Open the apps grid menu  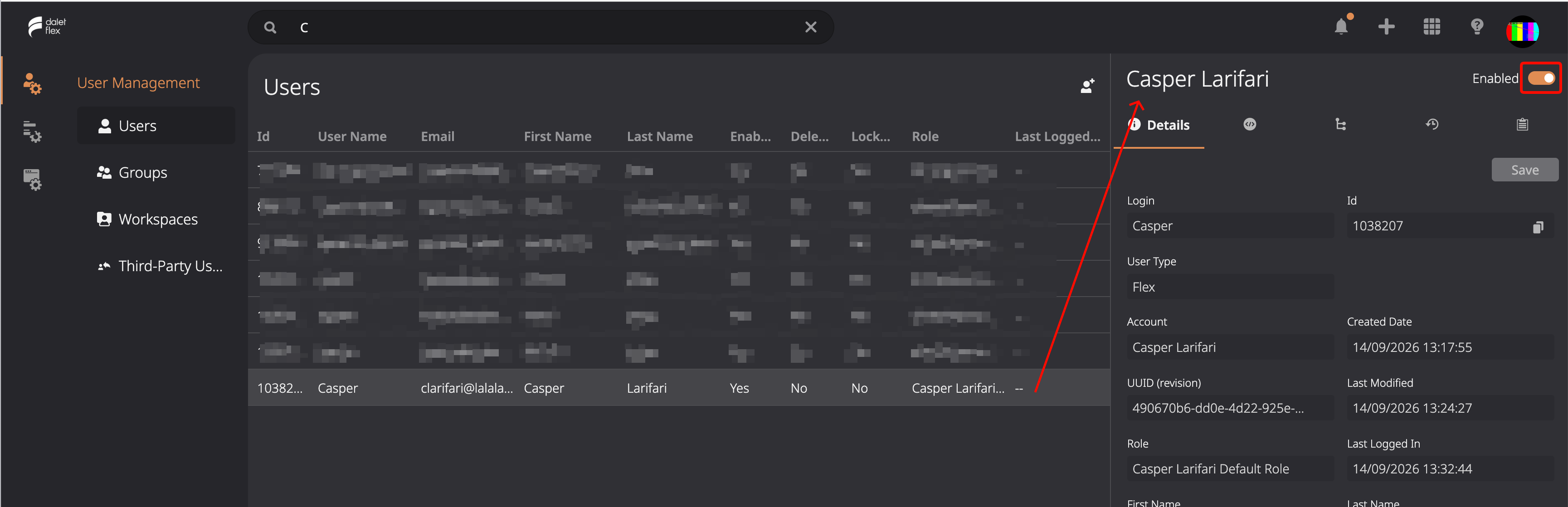coord(1432,27)
